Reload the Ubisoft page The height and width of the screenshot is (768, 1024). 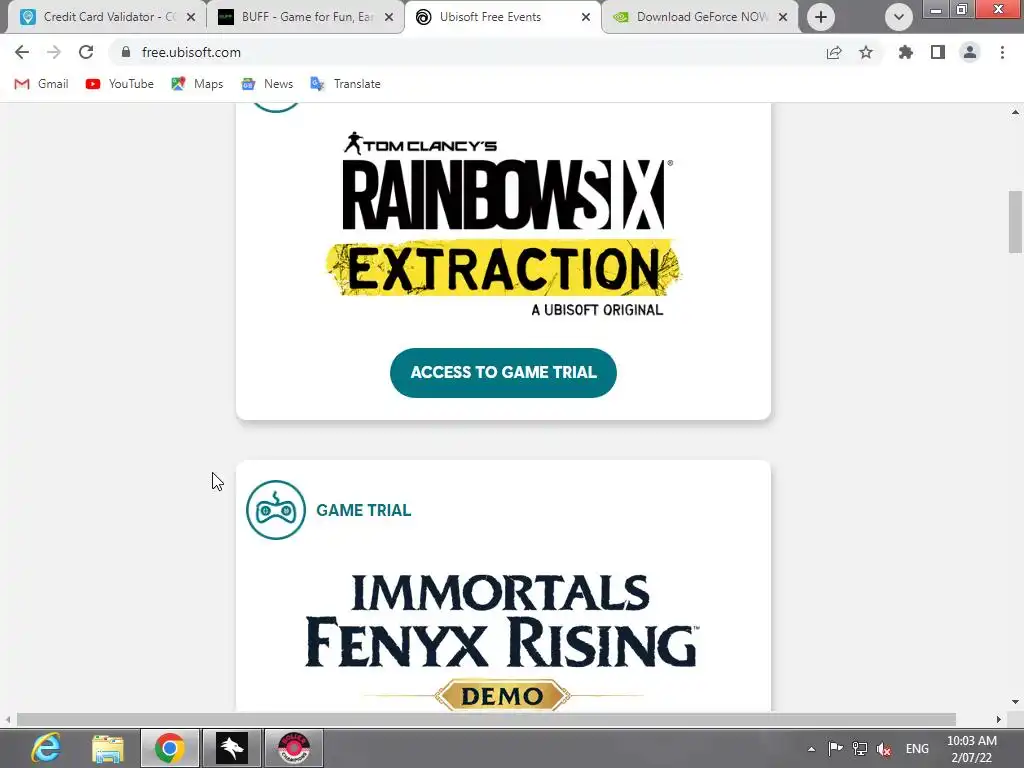click(86, 52)
